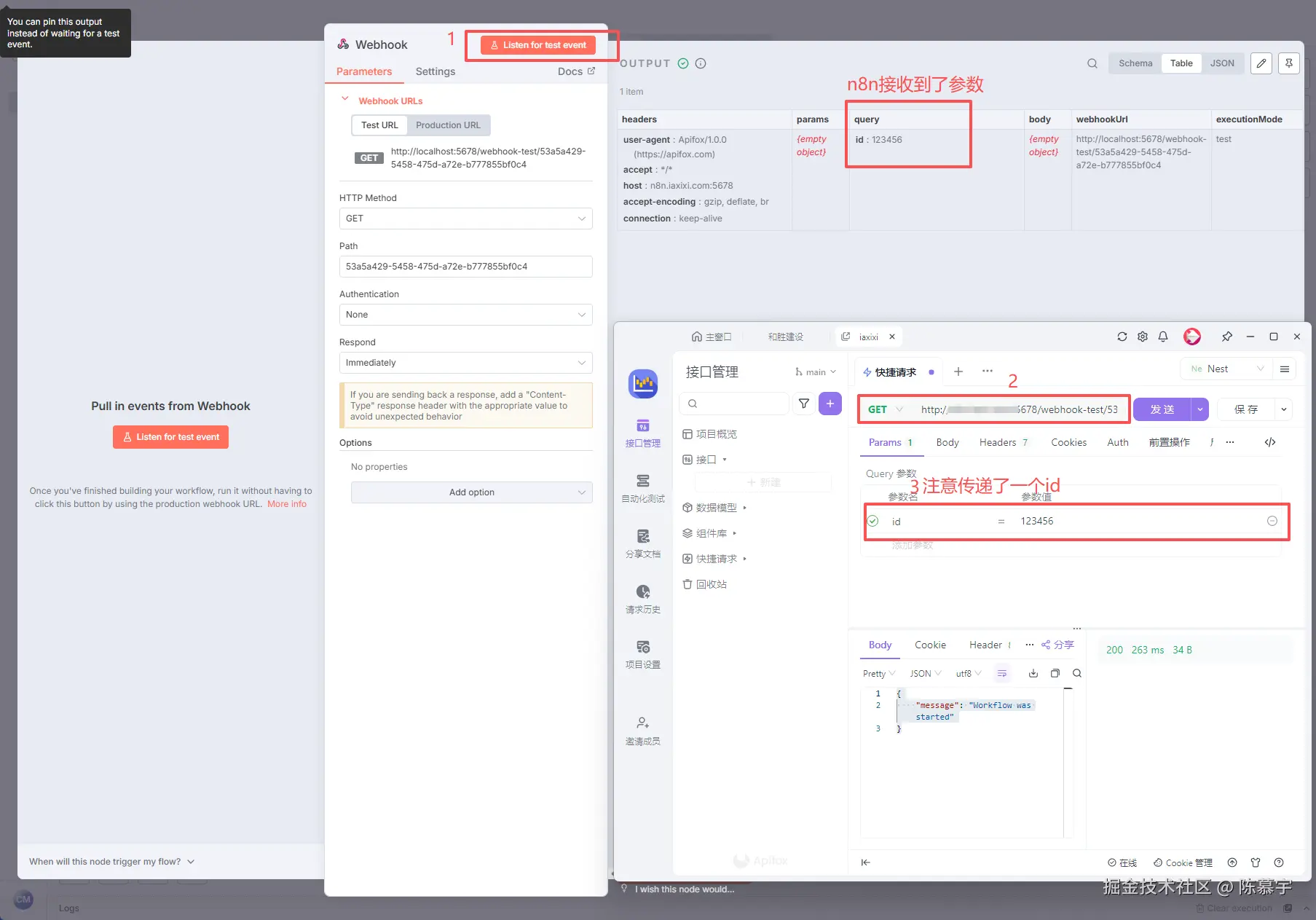Image resolution: width=1316 pixels, height=920 pixels.
Task: Switch to the n8n Settings tab
Action: [436, 71]
